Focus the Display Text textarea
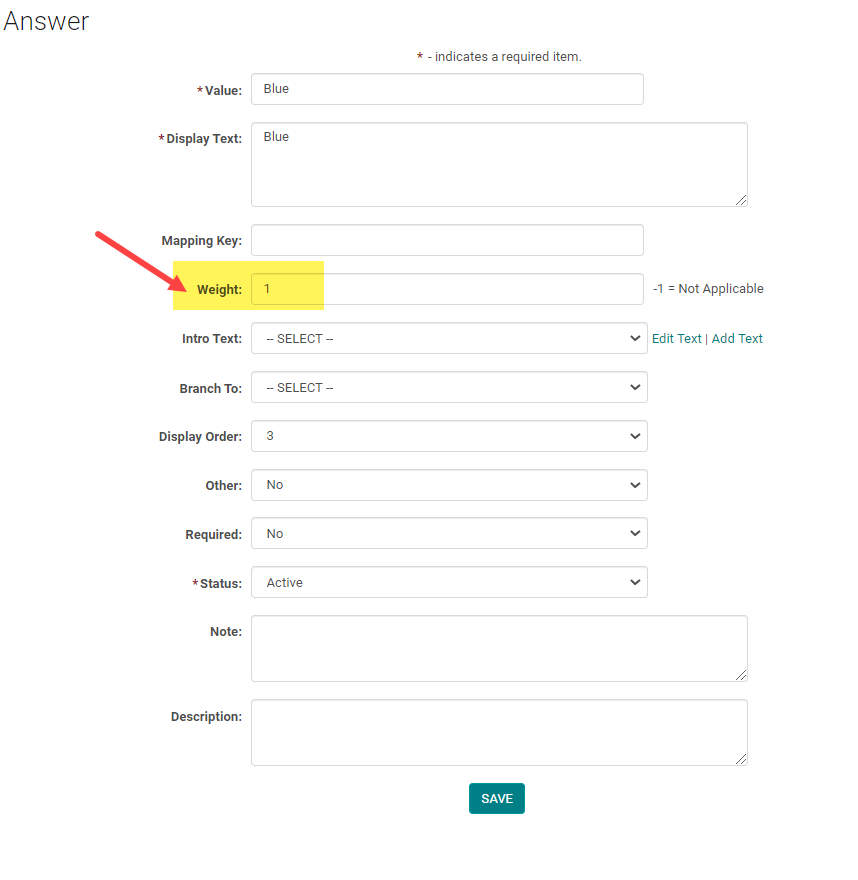The height and width of the screenshot is (880, 858). coord(499,164)
